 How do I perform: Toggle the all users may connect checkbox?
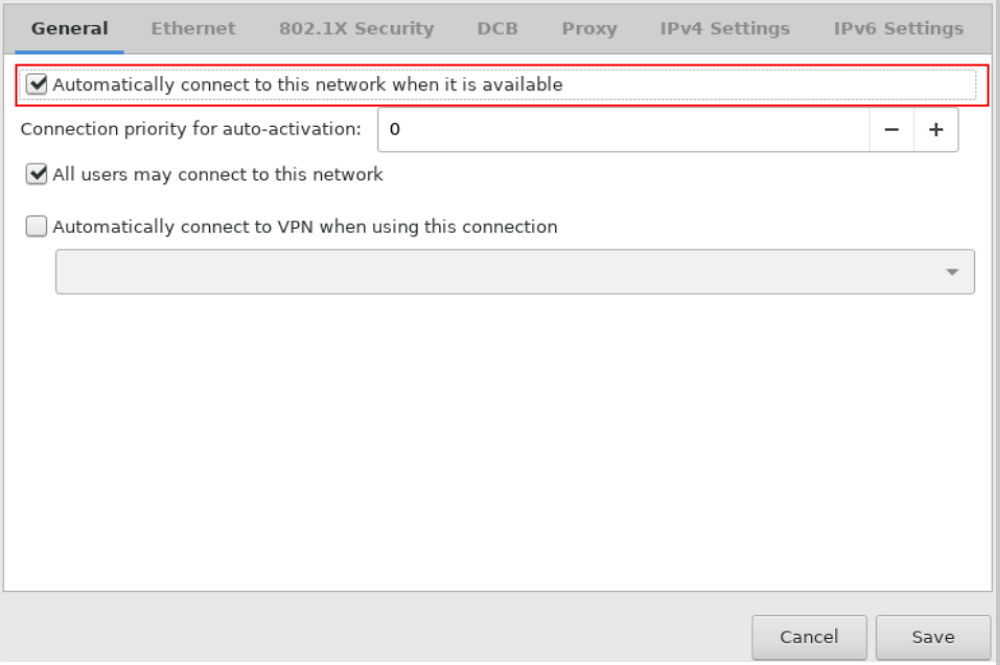coord(37,175)
